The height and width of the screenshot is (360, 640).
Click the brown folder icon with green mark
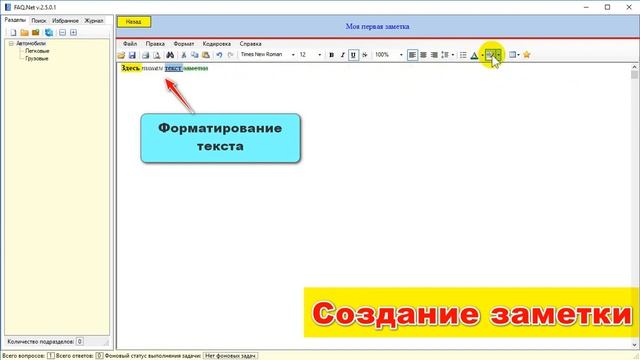36,33
